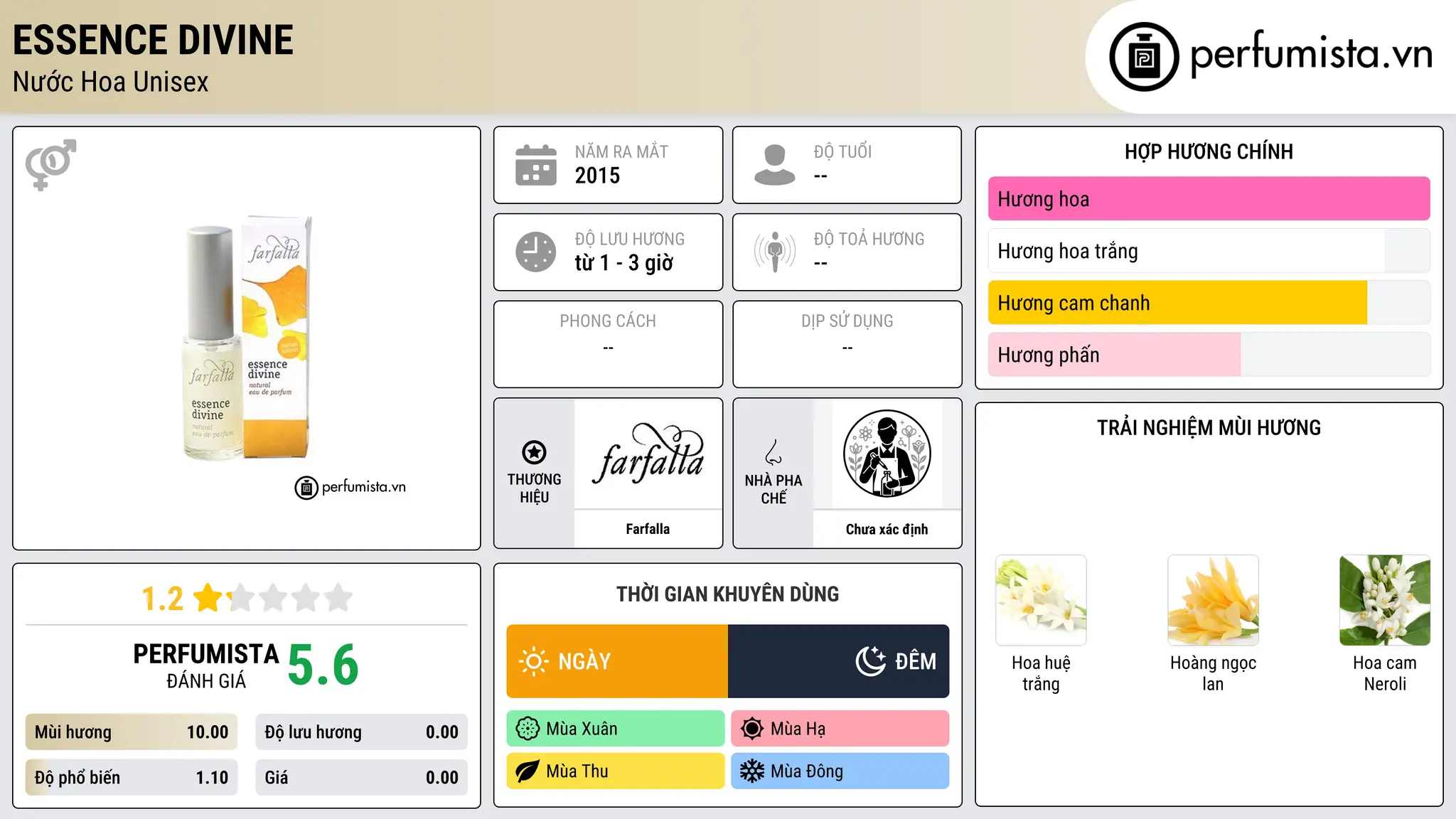Select the Ngày daytime block
The height and width of the screenshot is (819, 1456).
pyautogui.click(x=617, y=661)
